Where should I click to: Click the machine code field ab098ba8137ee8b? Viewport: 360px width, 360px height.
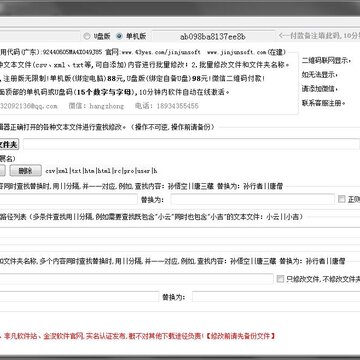click(x=214, y=36)
